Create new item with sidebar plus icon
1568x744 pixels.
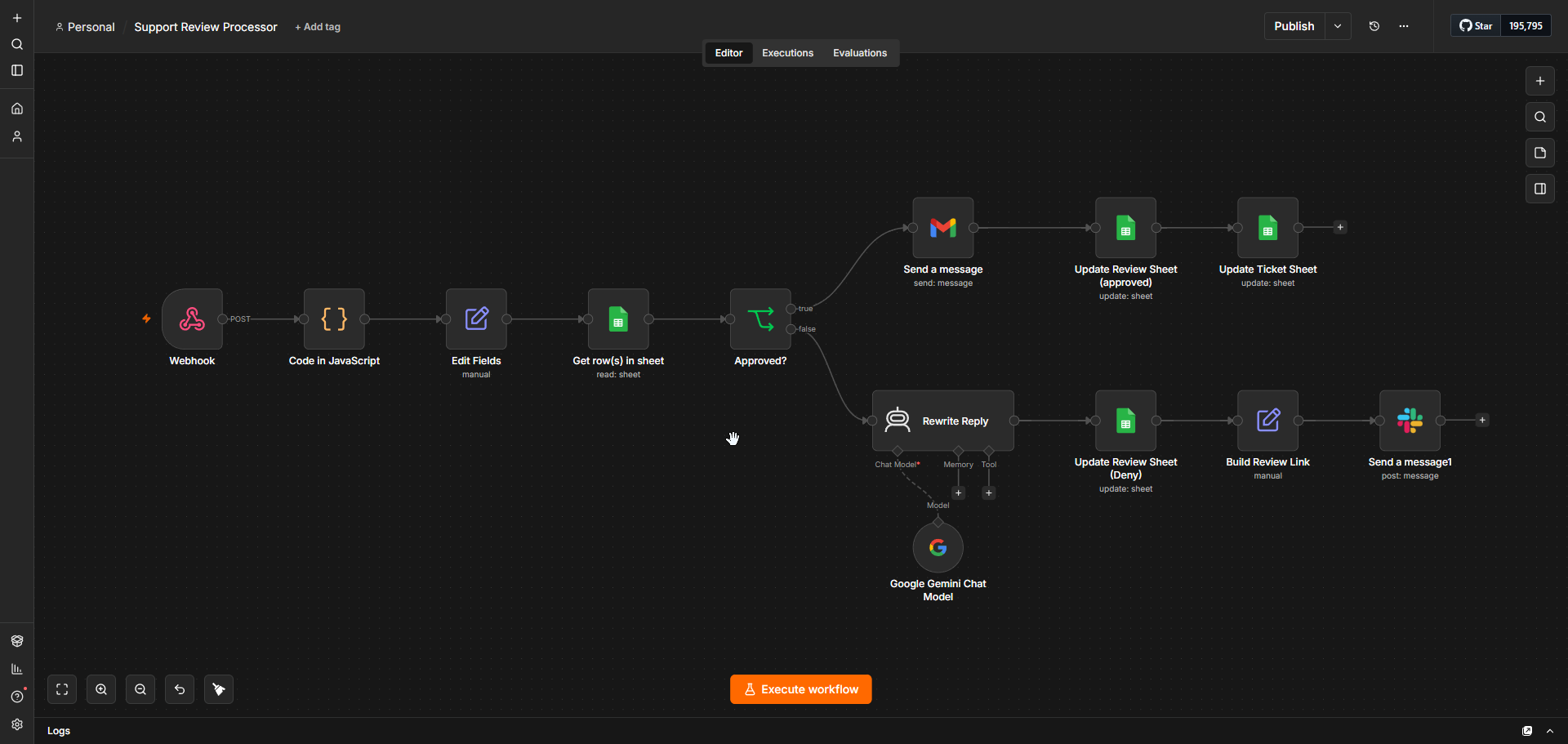click(17, 18)
